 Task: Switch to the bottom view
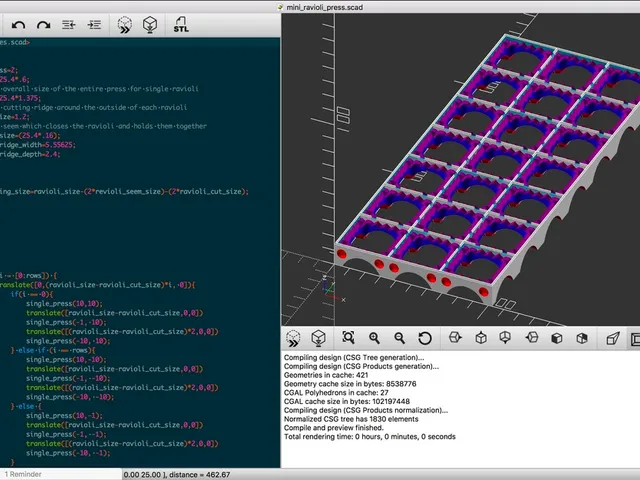pyautogui.click(x=505, y=338)
